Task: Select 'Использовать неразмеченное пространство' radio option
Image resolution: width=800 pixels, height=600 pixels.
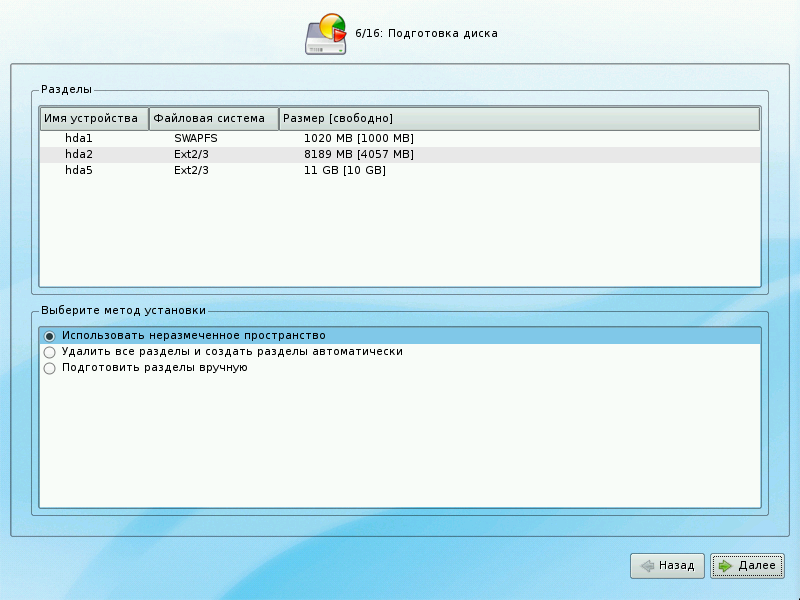Action: [x=49, y=336]
